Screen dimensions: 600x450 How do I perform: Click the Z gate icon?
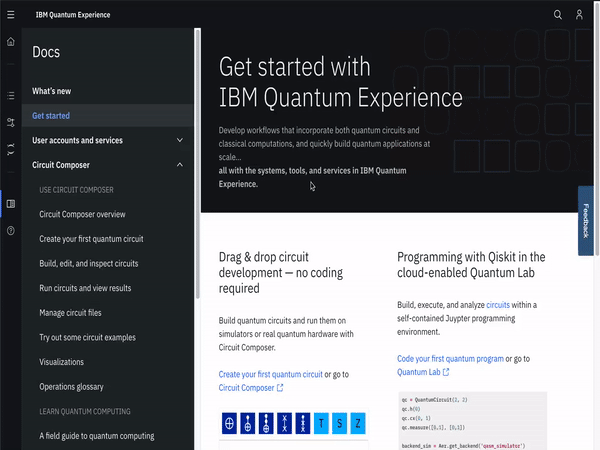tap(358, 423)
